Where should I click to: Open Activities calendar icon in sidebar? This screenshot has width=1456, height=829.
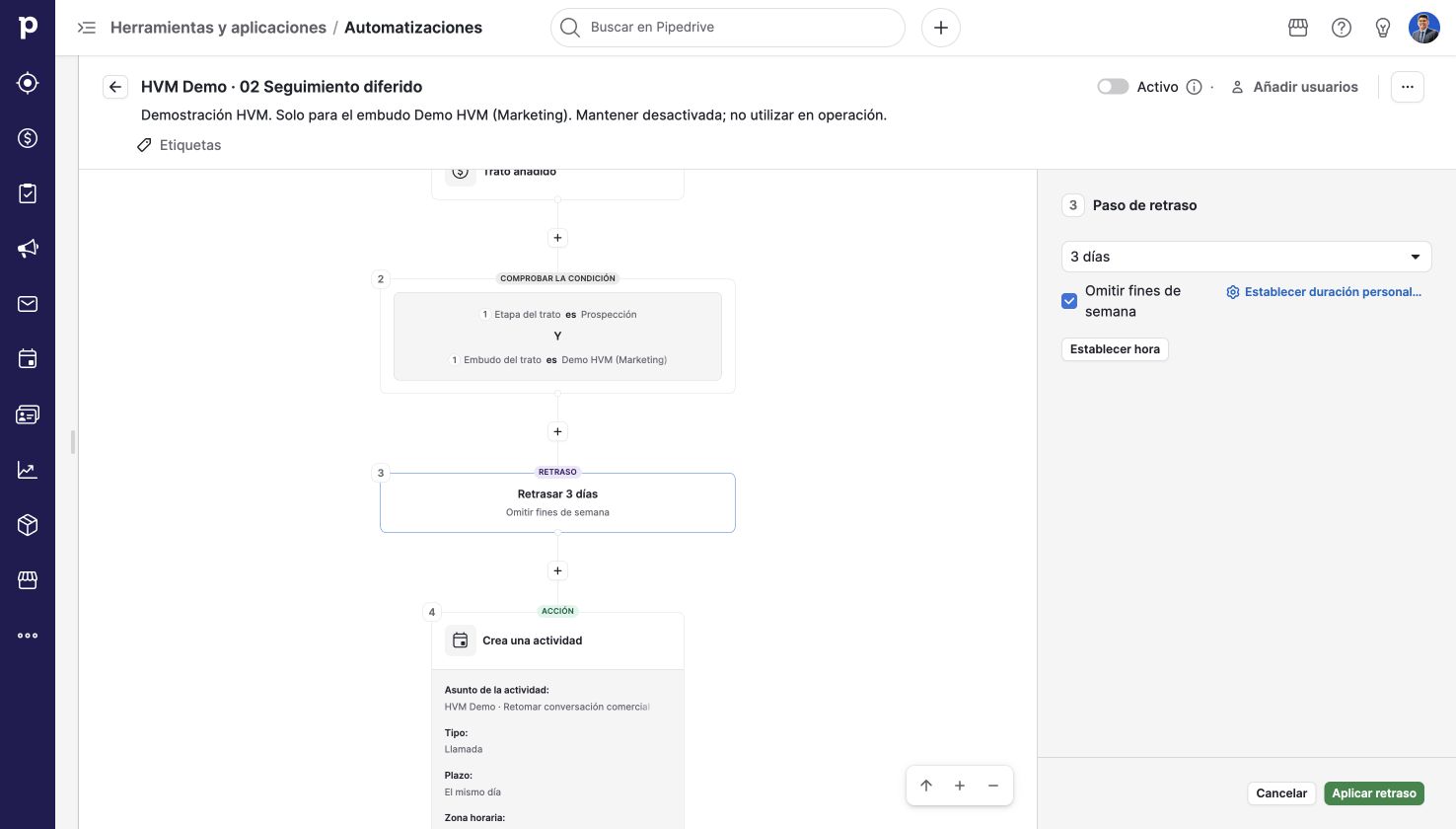point(28,359)
